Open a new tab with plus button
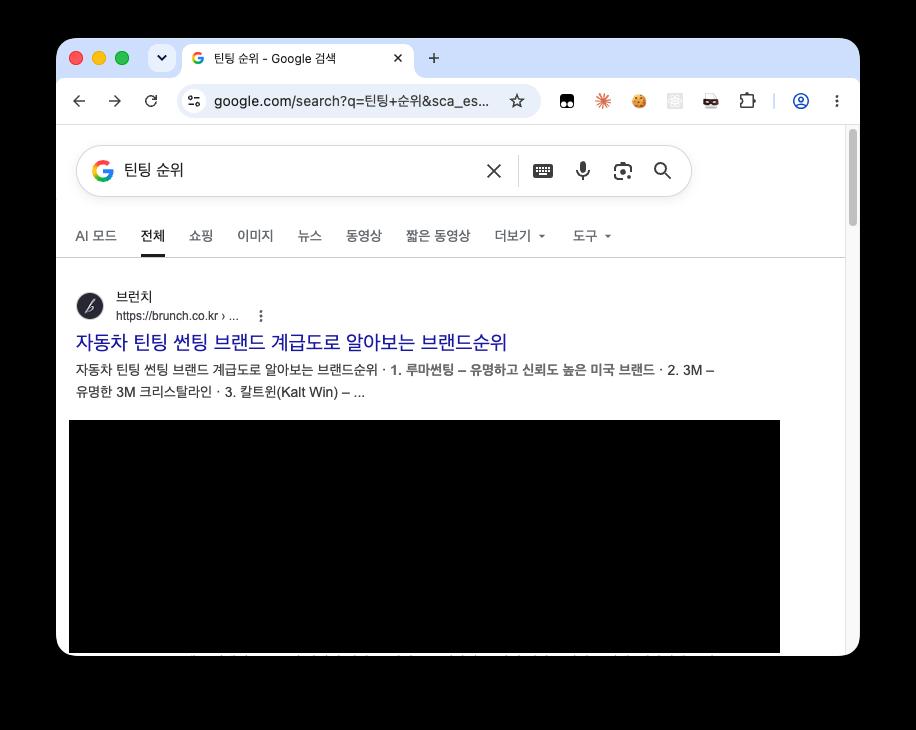 point(433,58)
